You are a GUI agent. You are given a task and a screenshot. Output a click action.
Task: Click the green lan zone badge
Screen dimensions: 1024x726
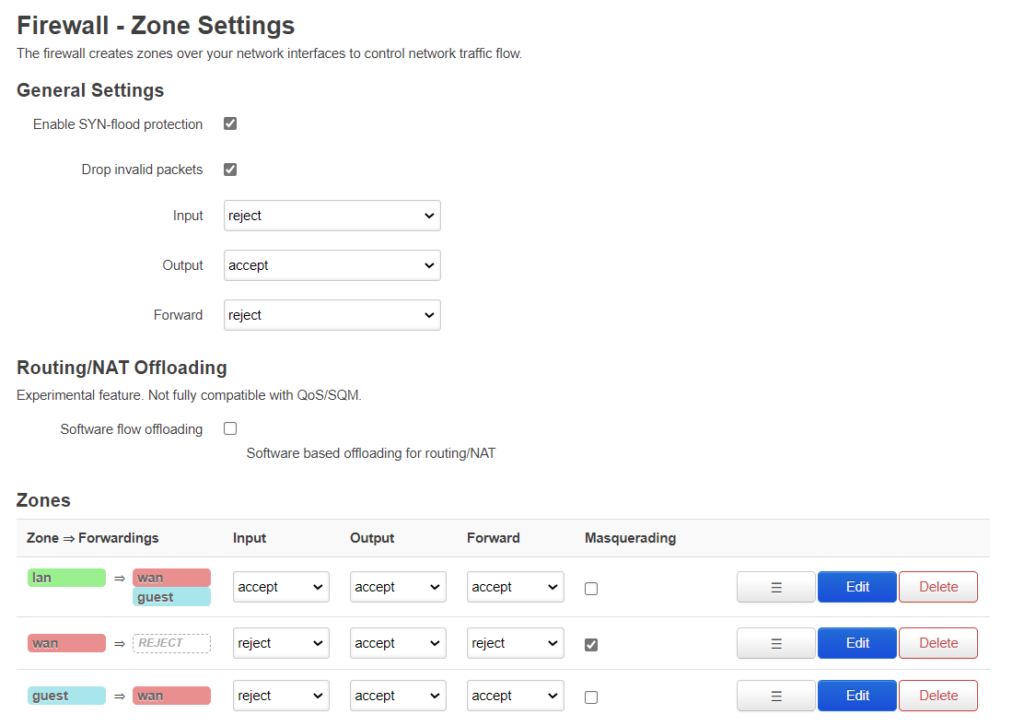[x=66, y=578]
